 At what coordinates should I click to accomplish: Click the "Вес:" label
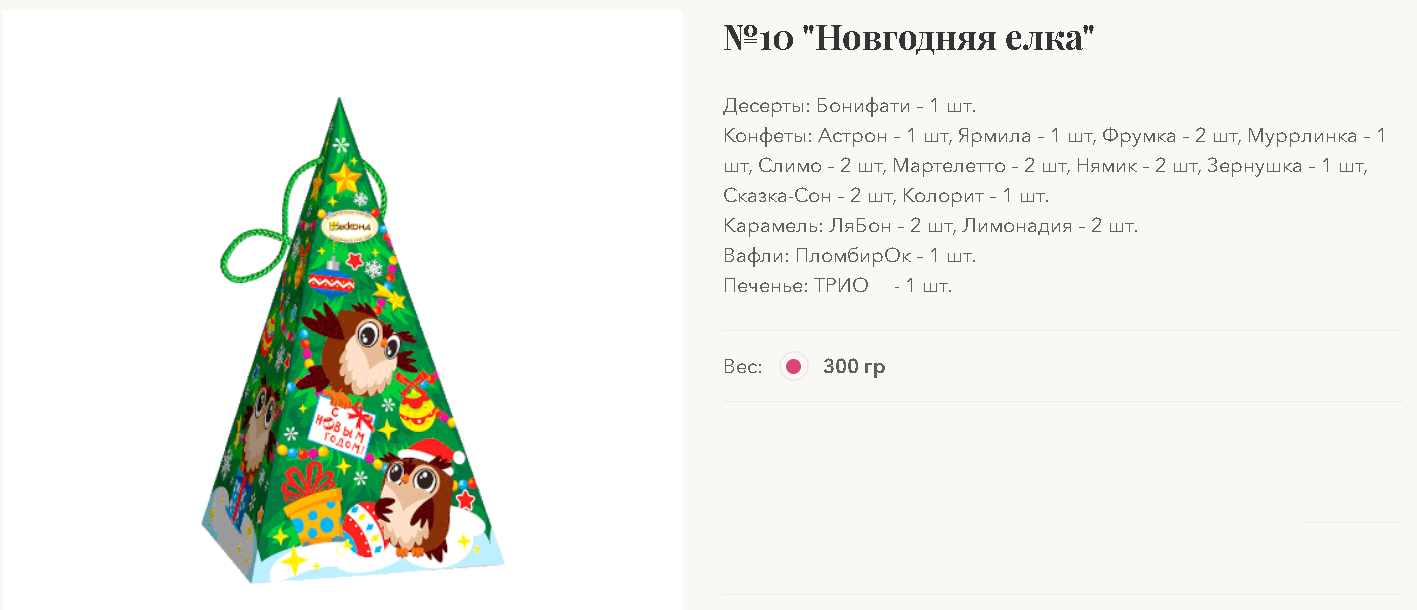[x=743, y=367]
